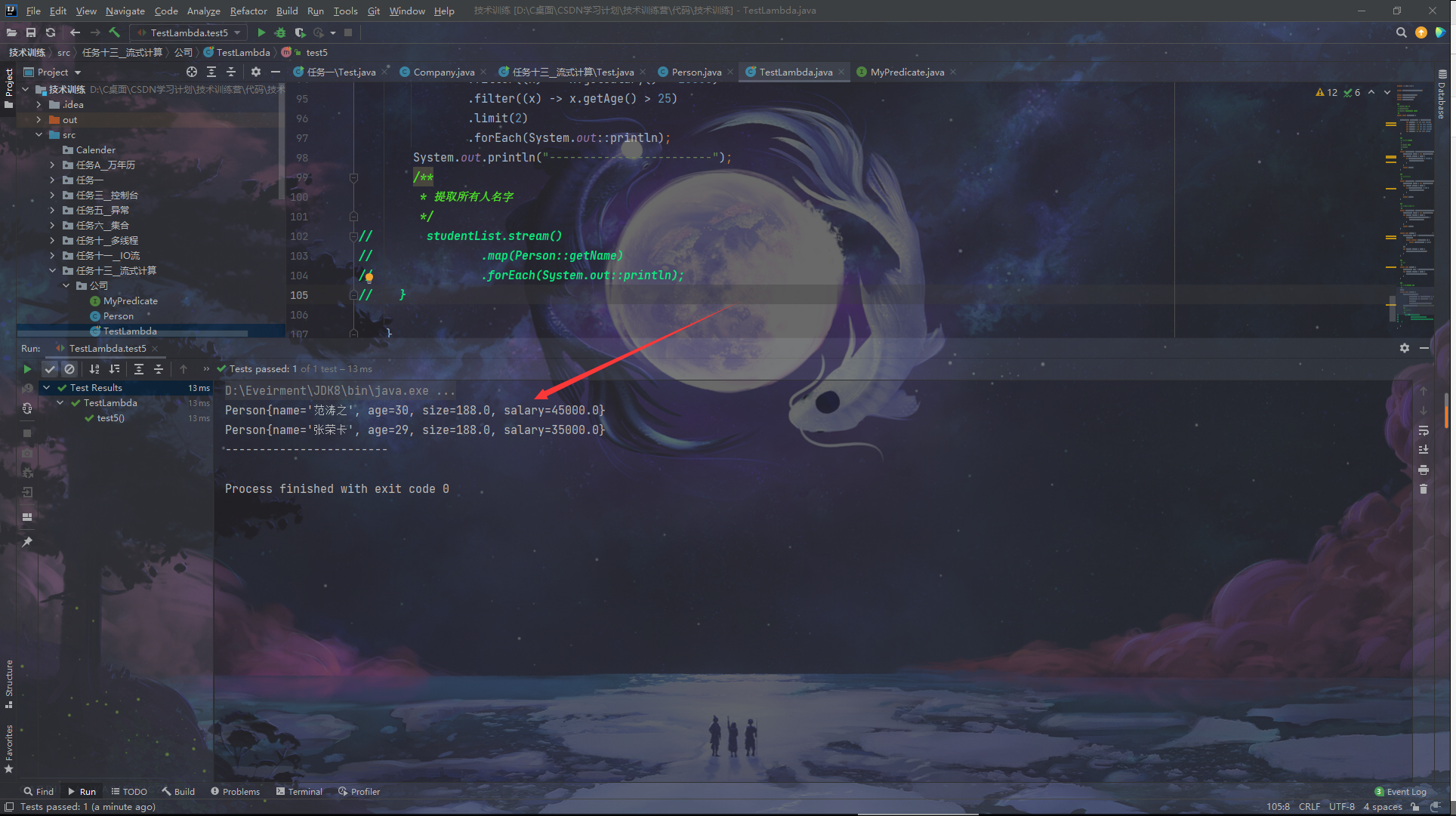
Task: Toggle the Structure tool window side tab
Action: tap(9, 683)
